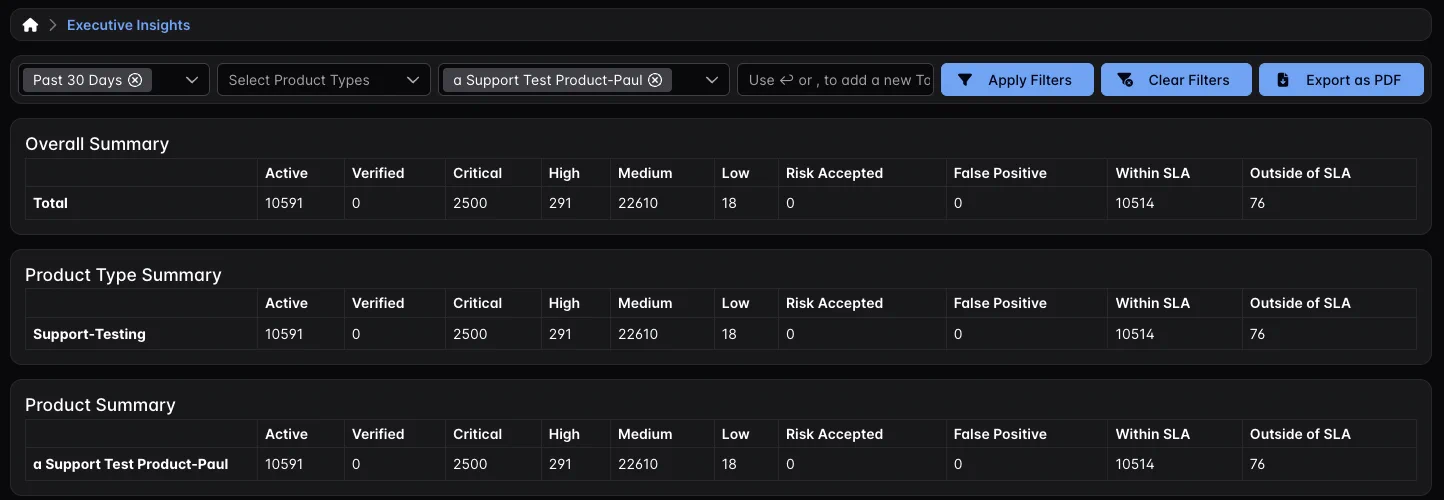Click Critical column header in Overall Summary
The width and height of the screenshot is (1444, 500).
click(477, 173)
